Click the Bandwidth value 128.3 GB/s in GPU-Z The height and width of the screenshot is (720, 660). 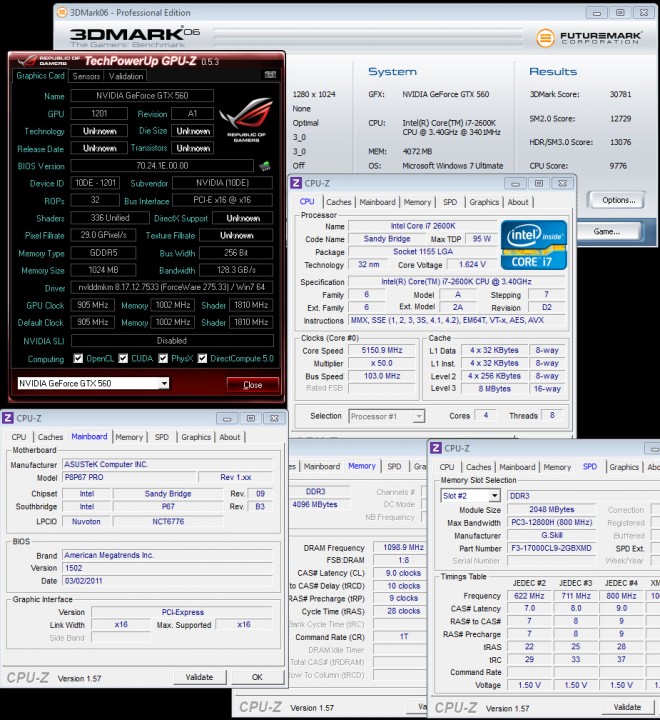coord(236,270)
